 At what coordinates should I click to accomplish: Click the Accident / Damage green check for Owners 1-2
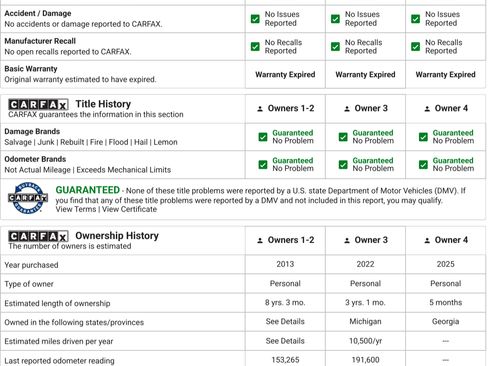tap(255, 19)
